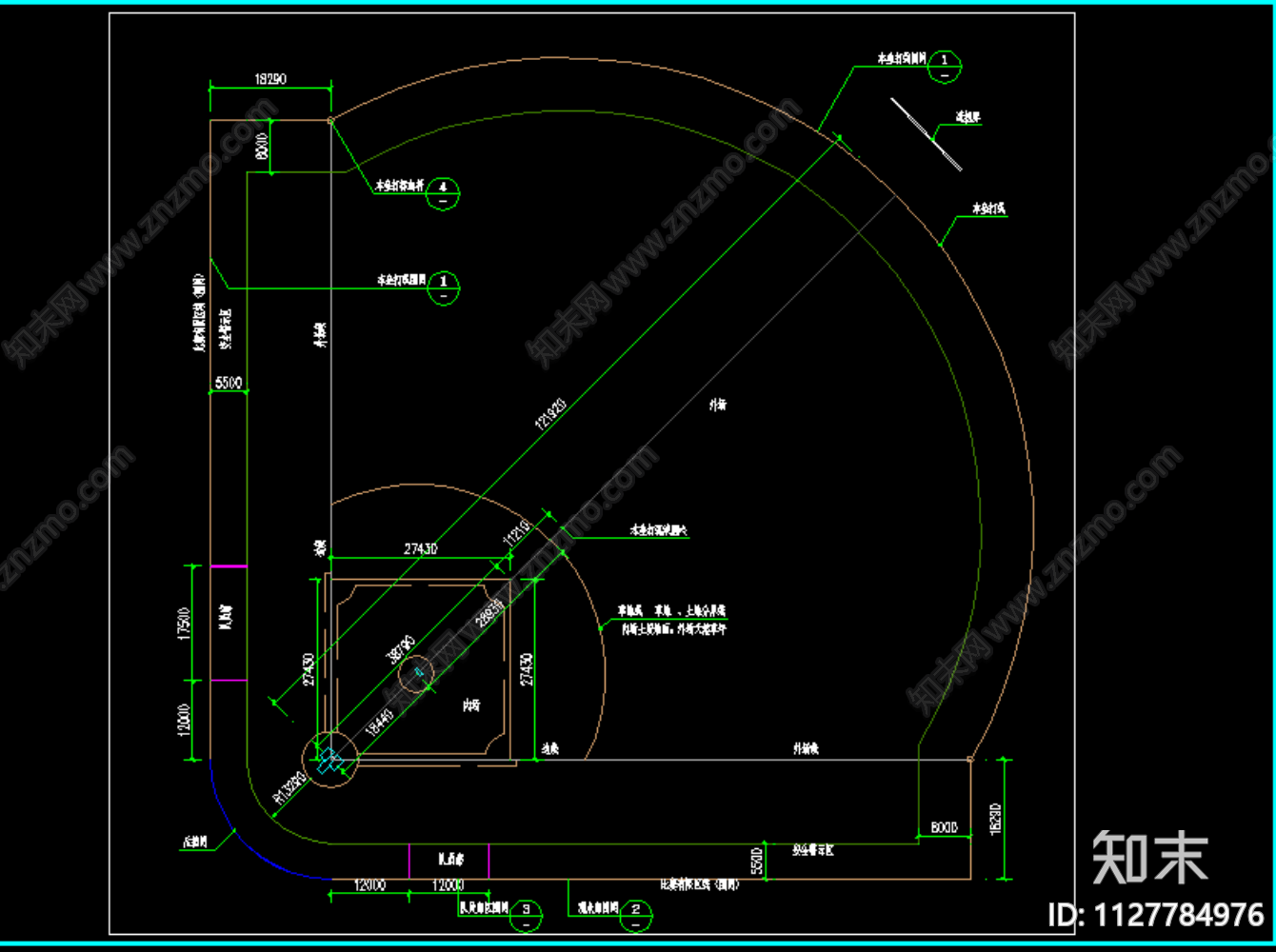Click callout bubble number 4
This screenshot has width=1276, height=952.
click(443, 192)
